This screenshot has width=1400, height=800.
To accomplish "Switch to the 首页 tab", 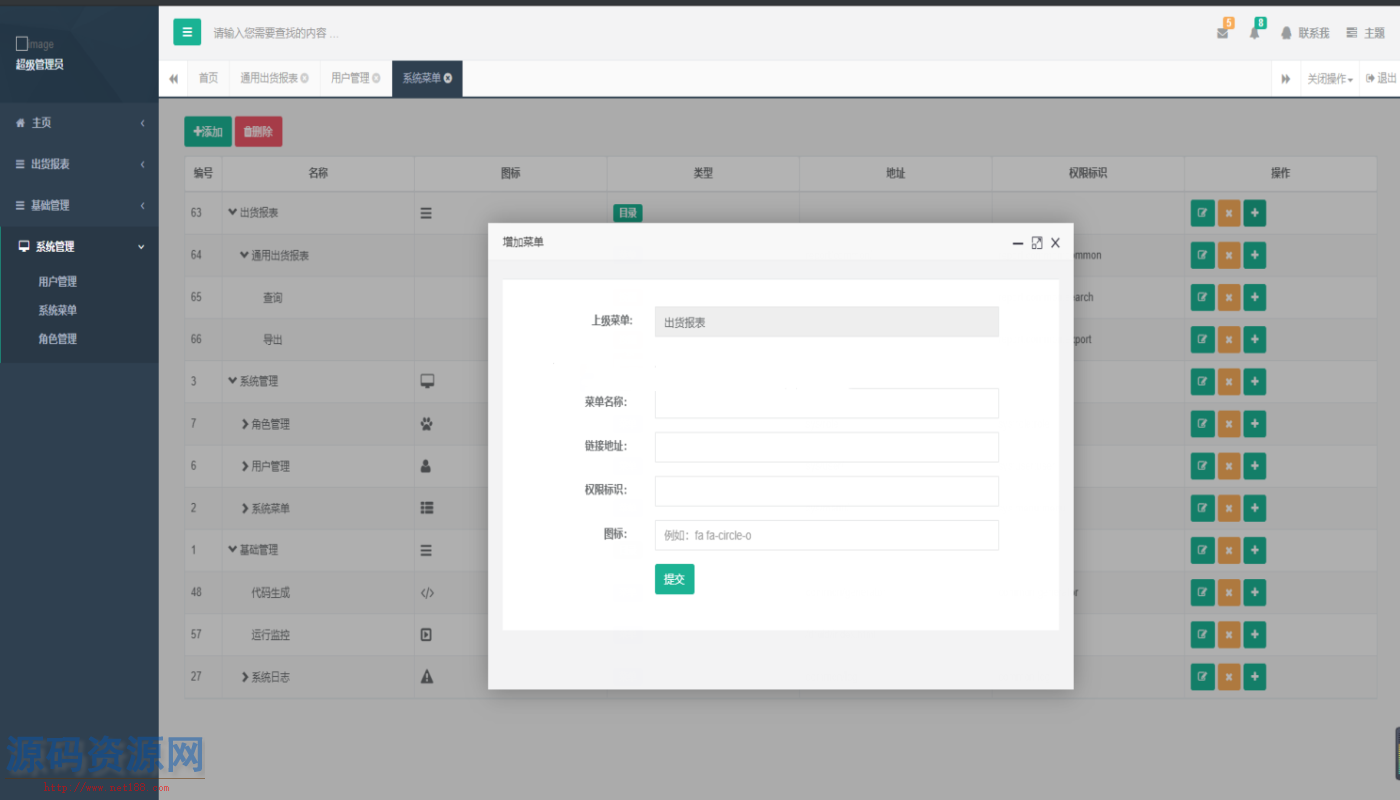I will (208, 78).
